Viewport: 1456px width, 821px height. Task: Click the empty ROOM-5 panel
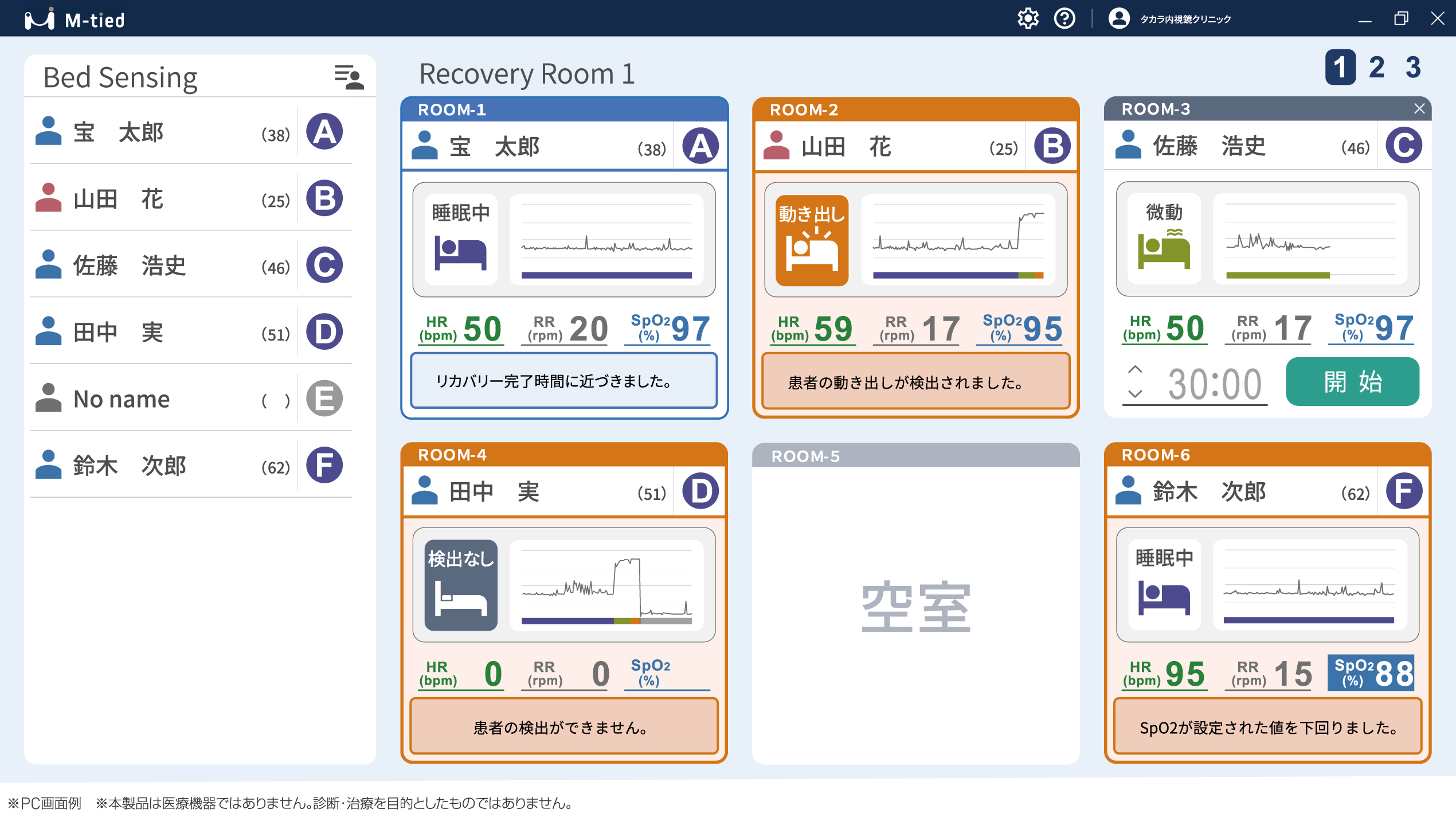[x=915, y=608]
